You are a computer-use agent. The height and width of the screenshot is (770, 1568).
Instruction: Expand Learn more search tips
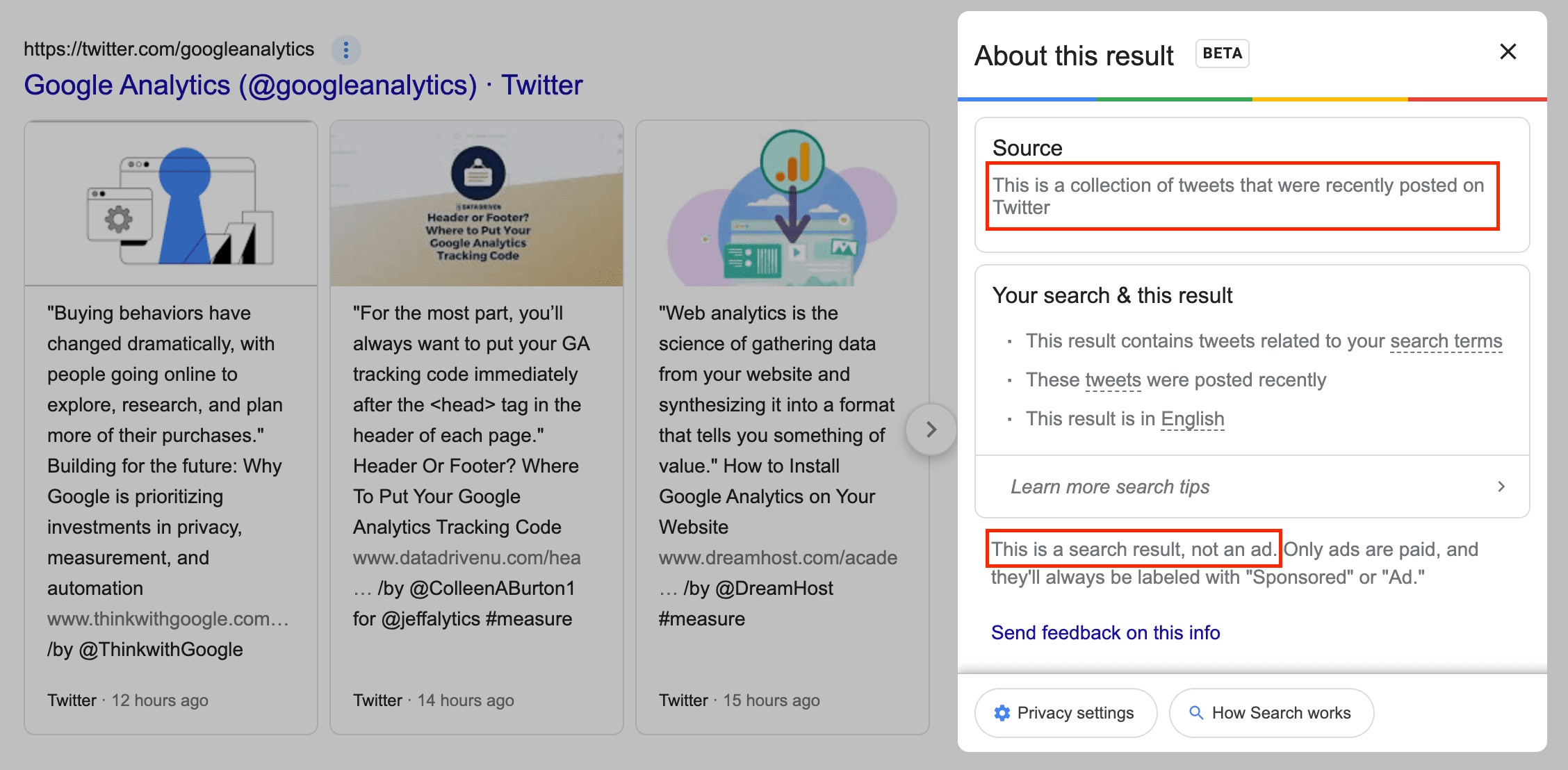tap(1252, 486)
